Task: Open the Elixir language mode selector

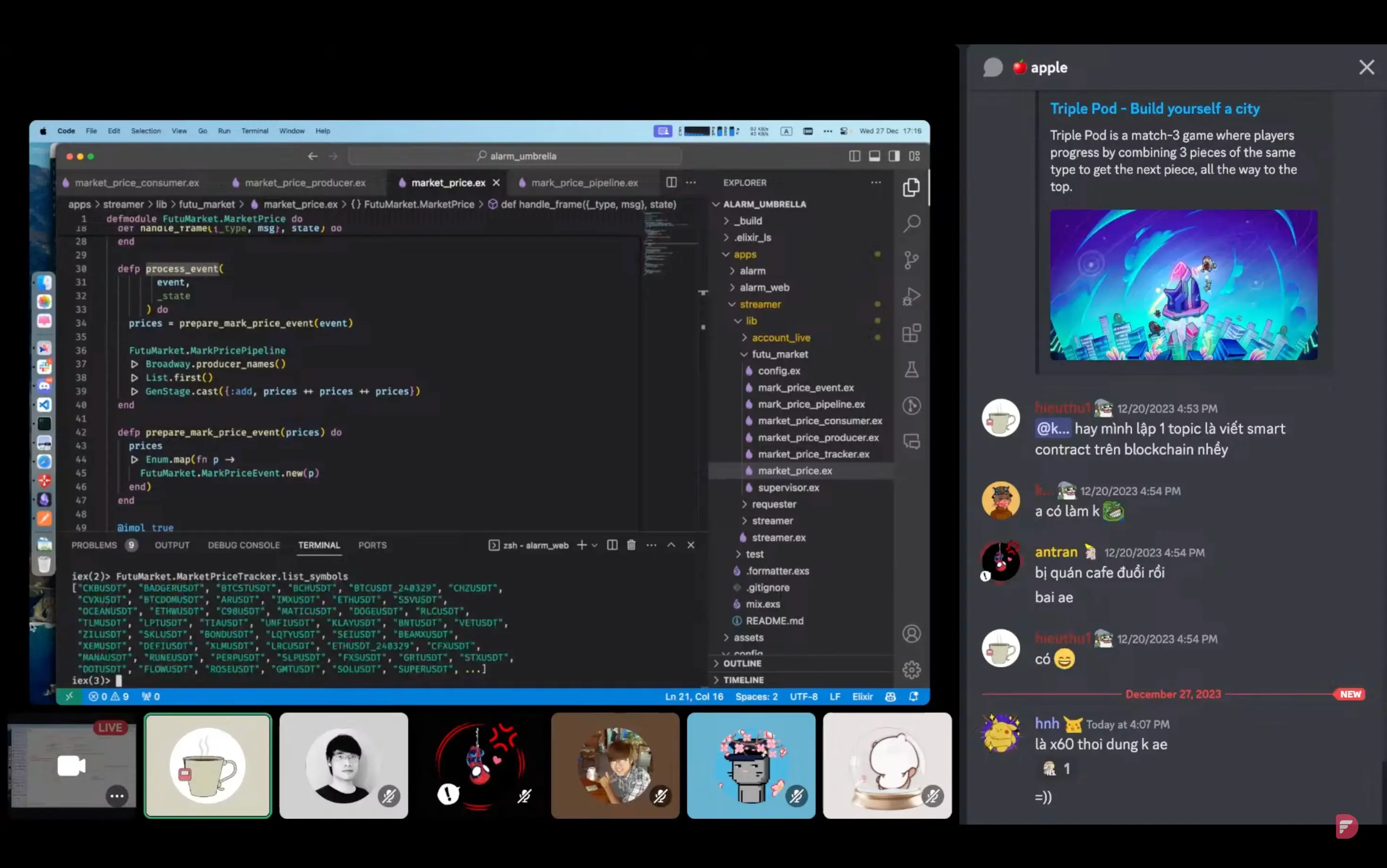Action: pos(862,696)
